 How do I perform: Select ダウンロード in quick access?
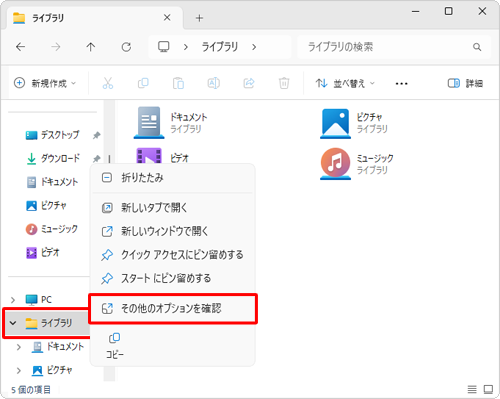(x=53, y=158)
